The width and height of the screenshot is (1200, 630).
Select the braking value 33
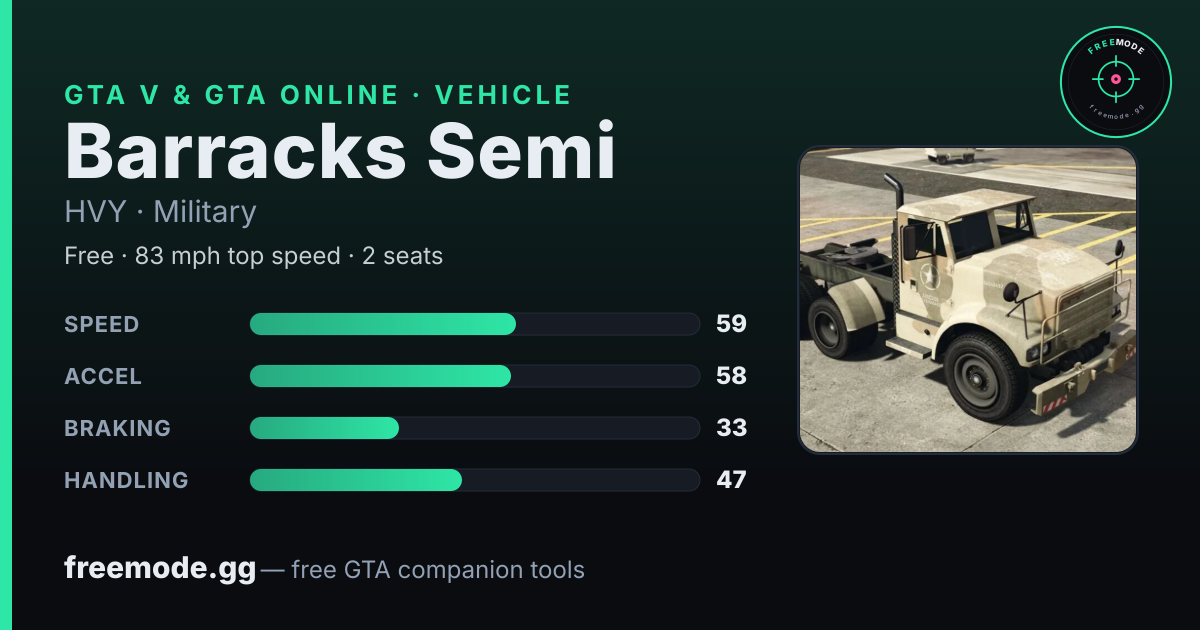731,428
